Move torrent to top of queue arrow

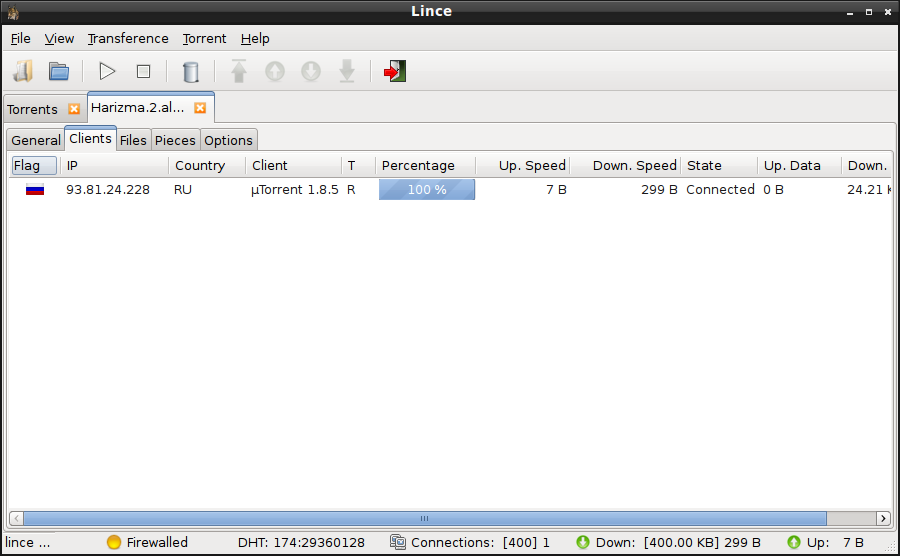click(x=239, y=71)
